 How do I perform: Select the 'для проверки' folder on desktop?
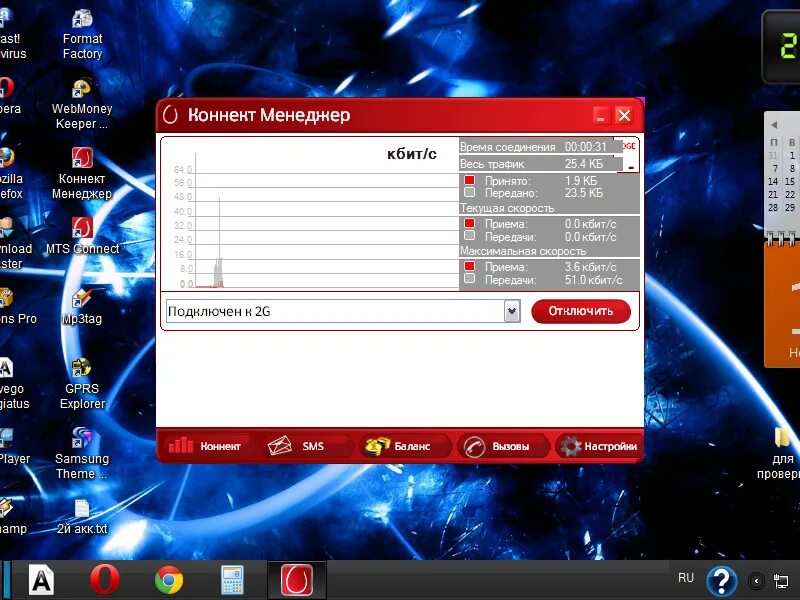pos(782,453)
